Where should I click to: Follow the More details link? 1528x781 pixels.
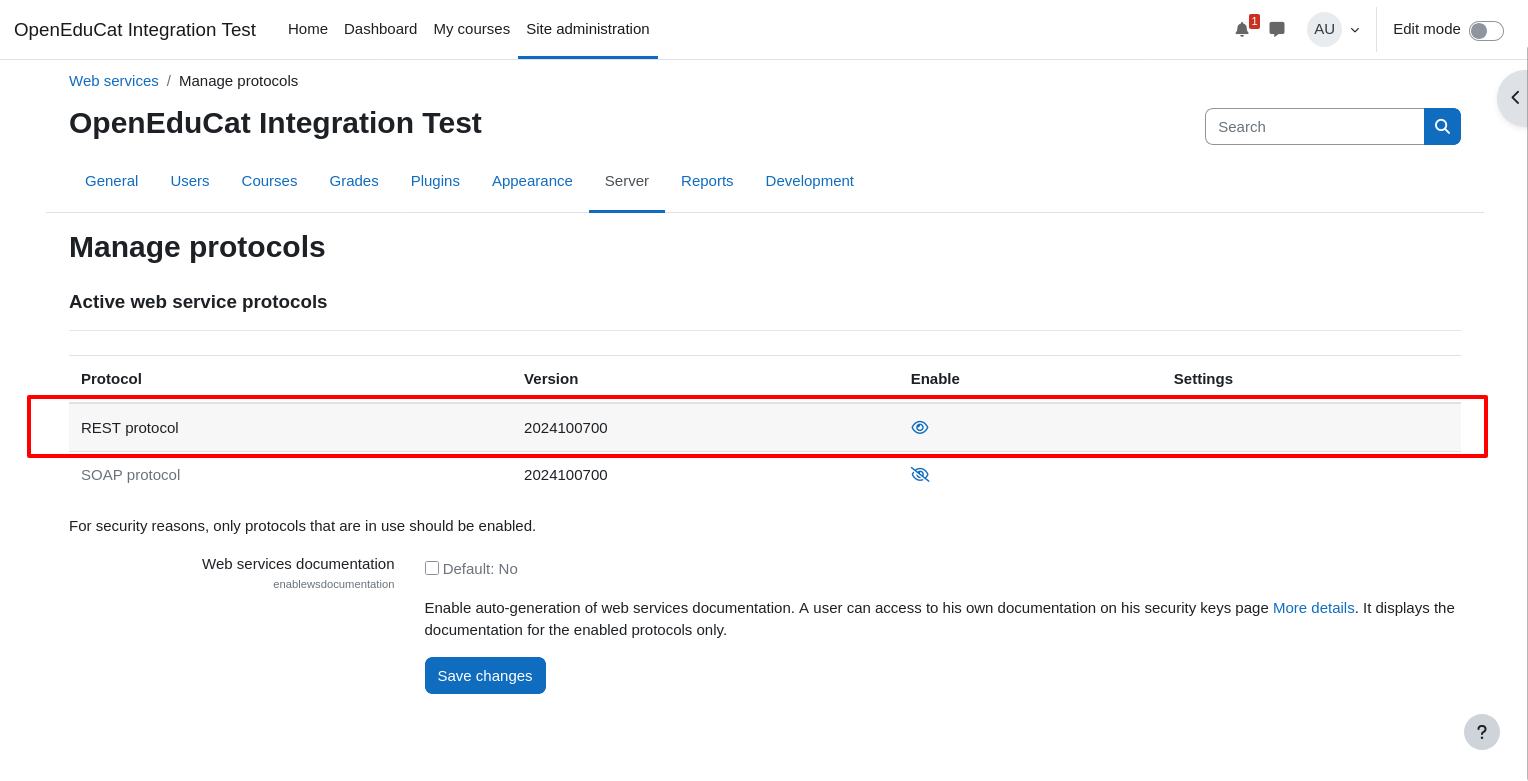1314,608
